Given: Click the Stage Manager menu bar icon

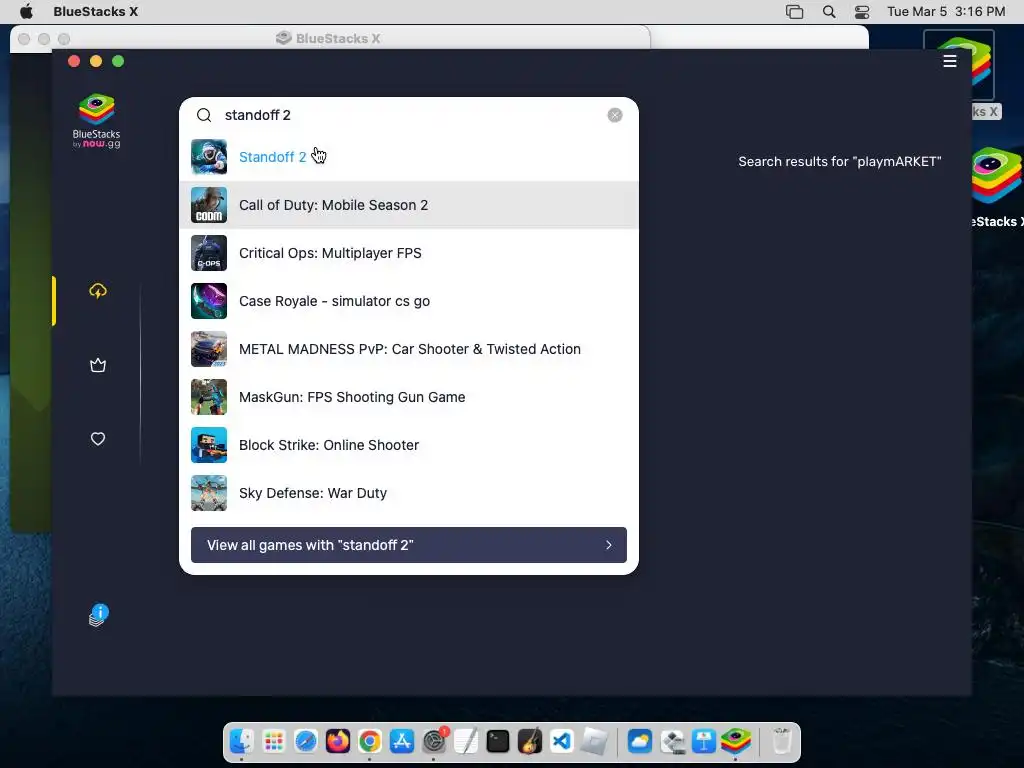Looking at the screenshot, I should click(x=794, y=12).
